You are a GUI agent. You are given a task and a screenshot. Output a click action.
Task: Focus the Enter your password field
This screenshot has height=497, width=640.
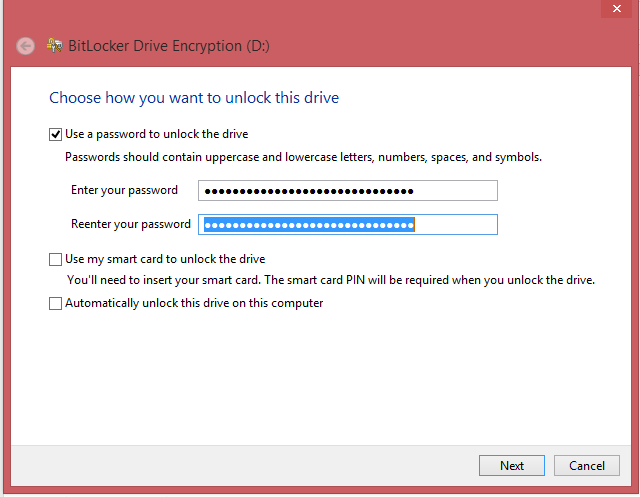(348, 191)
